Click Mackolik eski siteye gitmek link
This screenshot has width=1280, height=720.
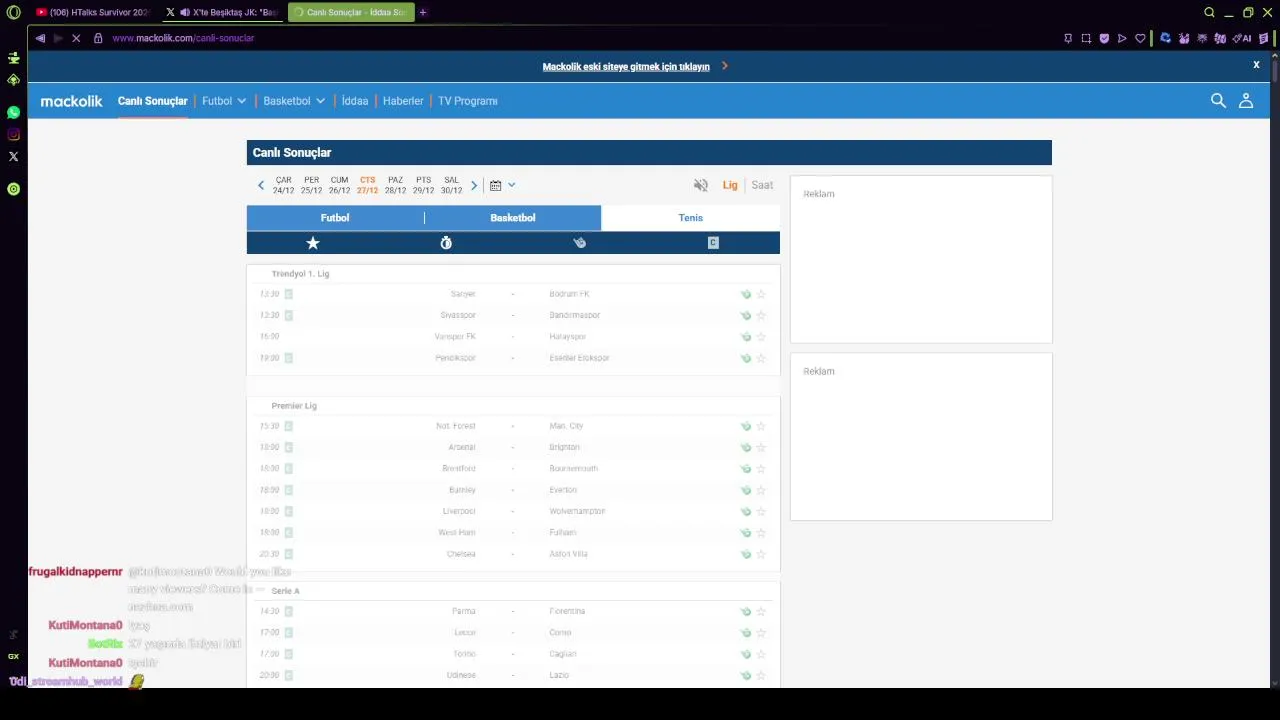(x=626, y=67)
